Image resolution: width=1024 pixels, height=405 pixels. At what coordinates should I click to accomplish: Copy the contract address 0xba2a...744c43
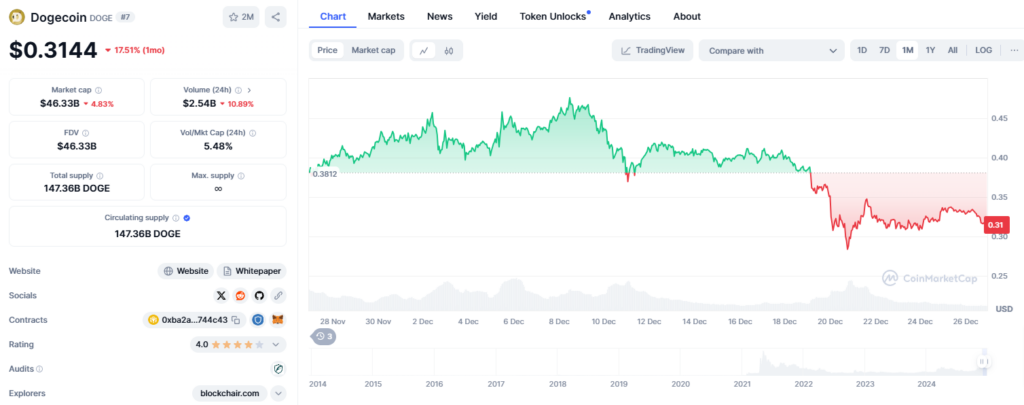pyautogui.click(x=236, y=320)
